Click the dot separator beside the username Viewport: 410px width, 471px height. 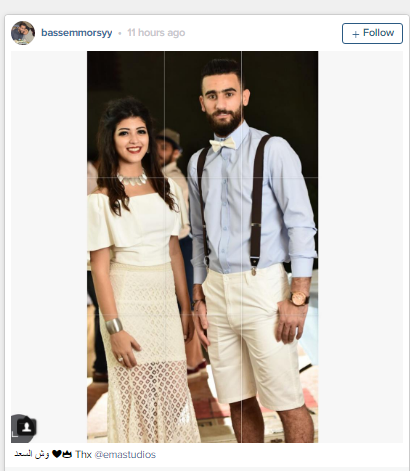coord(120,33)
